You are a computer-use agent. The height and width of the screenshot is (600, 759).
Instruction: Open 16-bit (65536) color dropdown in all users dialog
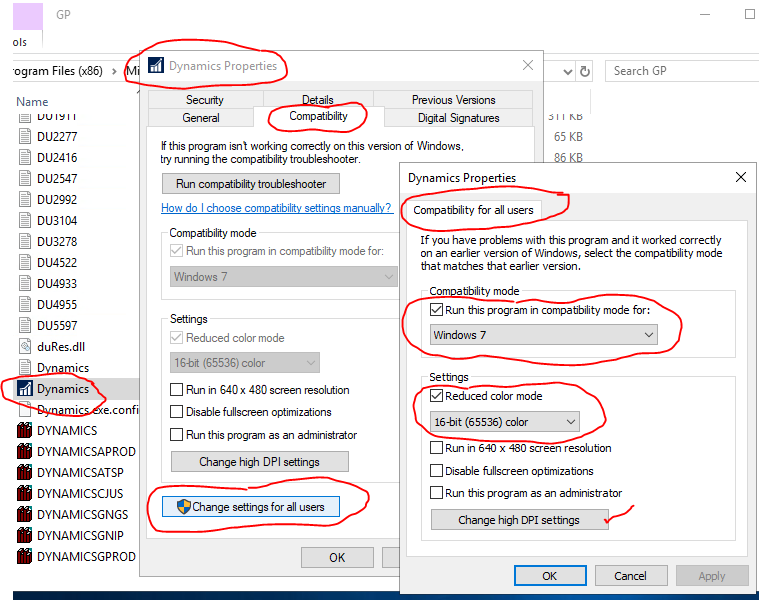pos(505,422)
